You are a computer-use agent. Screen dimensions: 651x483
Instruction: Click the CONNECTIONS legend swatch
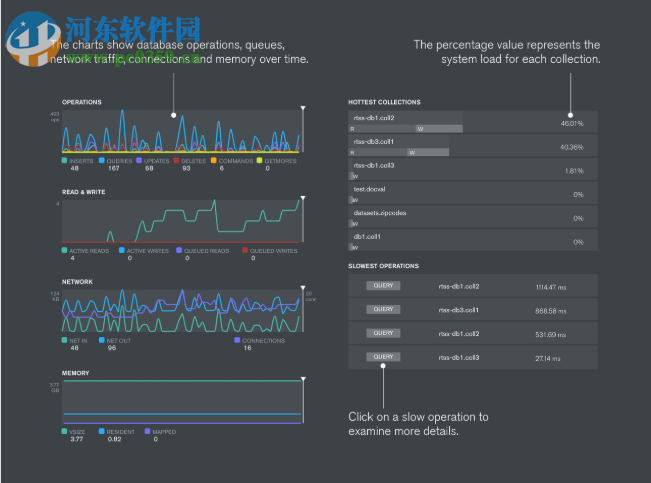(237, 340)
